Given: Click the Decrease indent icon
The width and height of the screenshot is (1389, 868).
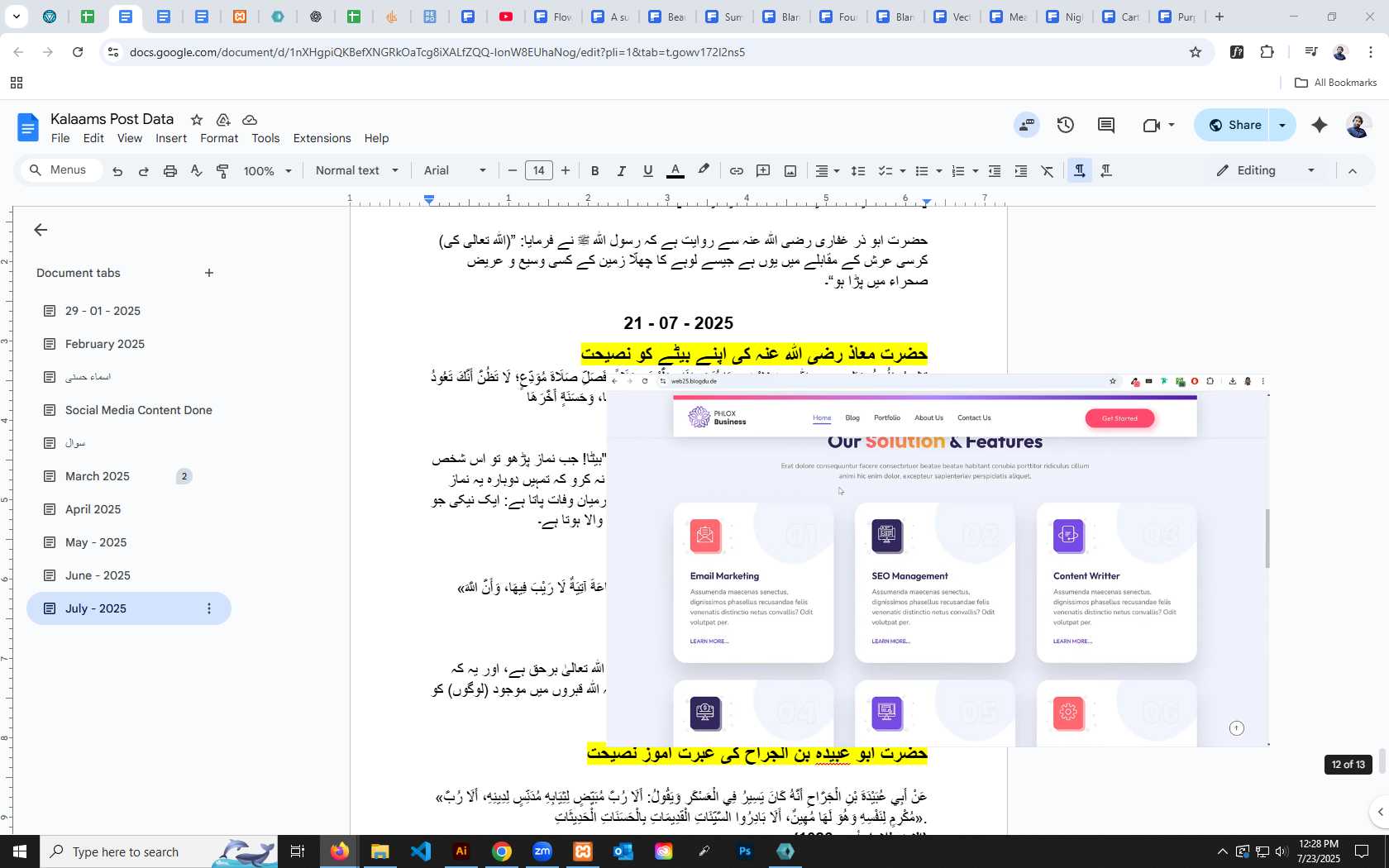Looking at the screenshot, I should 995,171.
